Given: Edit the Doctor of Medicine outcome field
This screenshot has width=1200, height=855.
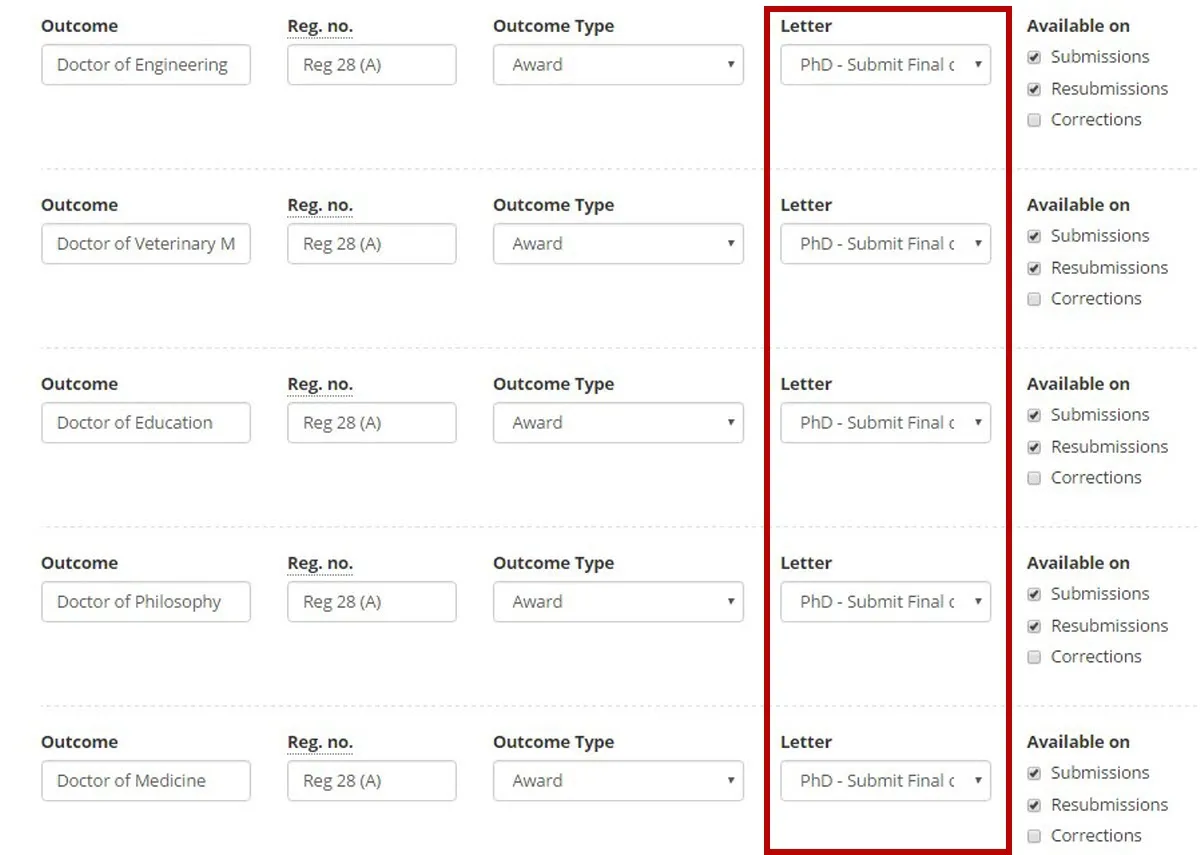Looking at the screenshot, I should click(145, 780).
